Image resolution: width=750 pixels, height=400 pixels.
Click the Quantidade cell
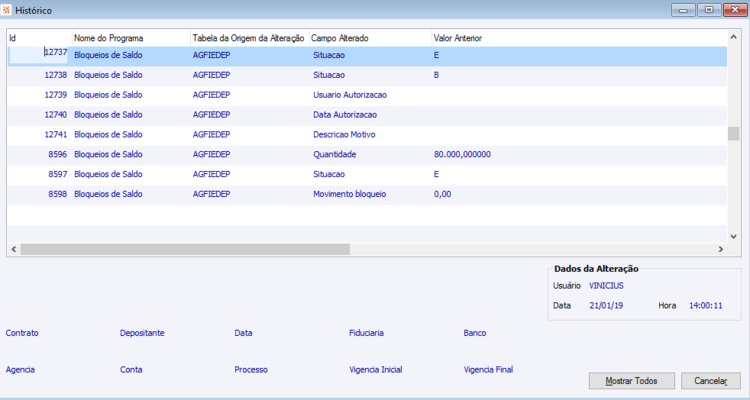335,155
